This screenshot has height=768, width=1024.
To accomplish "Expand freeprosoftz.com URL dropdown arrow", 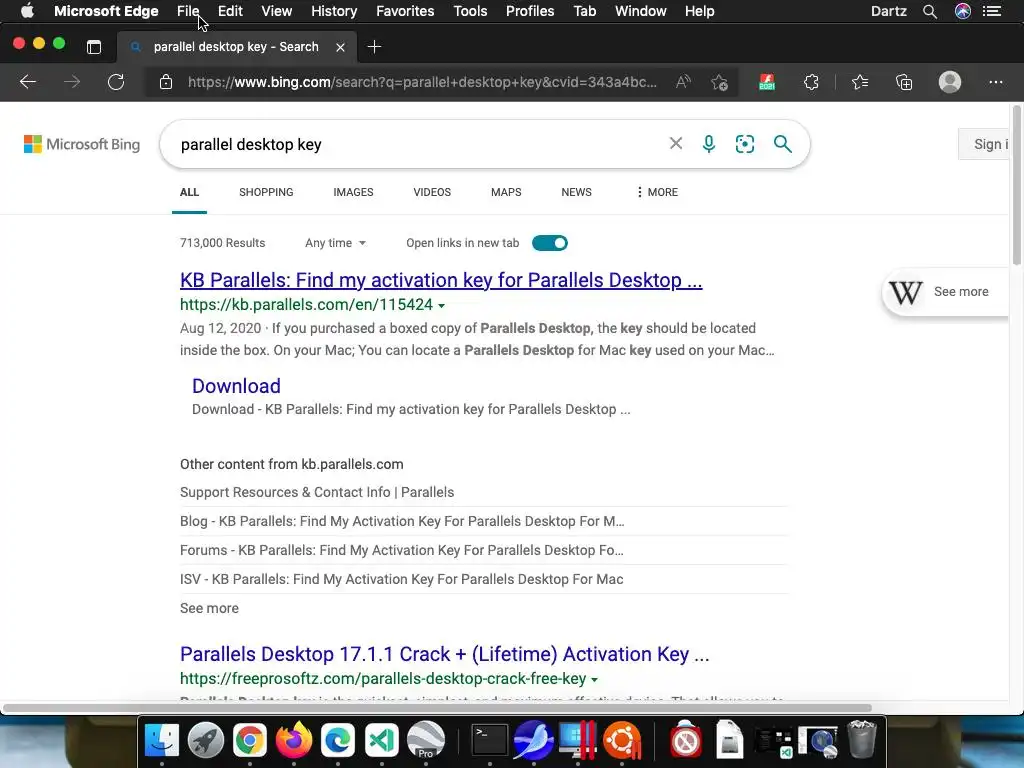I will click(x=594, y=680).
